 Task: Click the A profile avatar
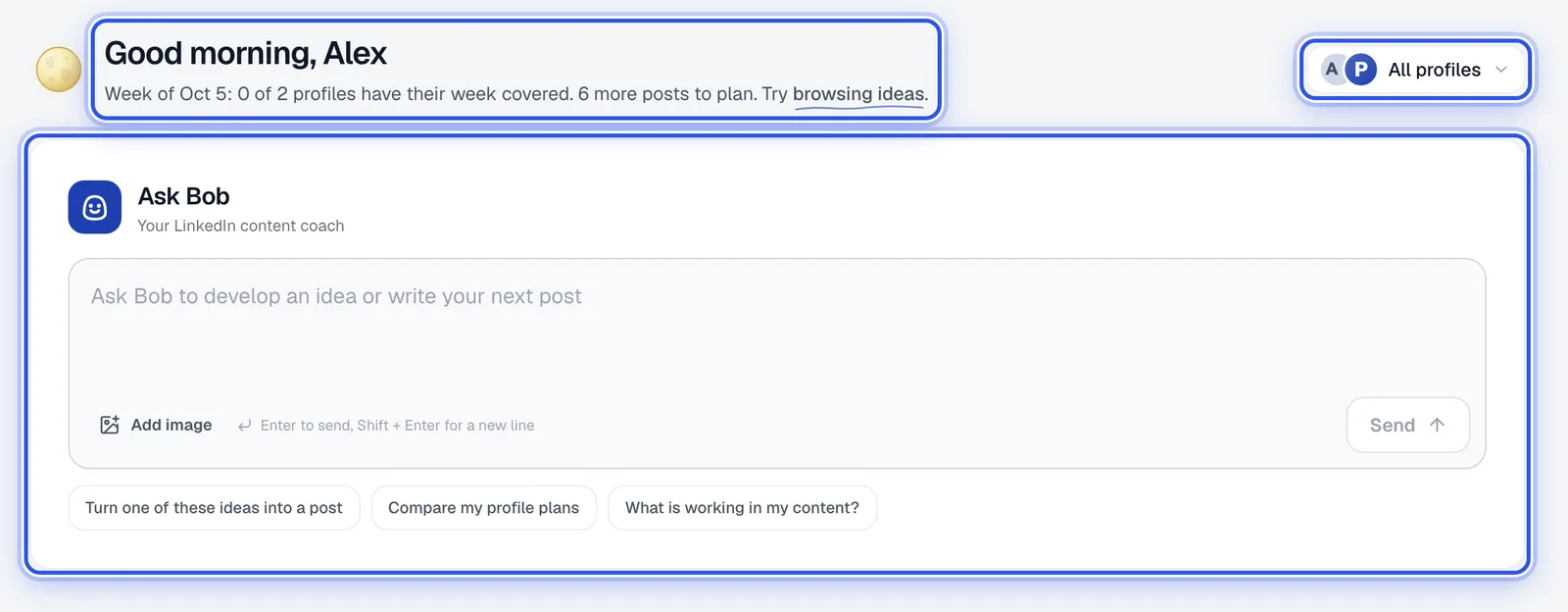coord(1332,70)
